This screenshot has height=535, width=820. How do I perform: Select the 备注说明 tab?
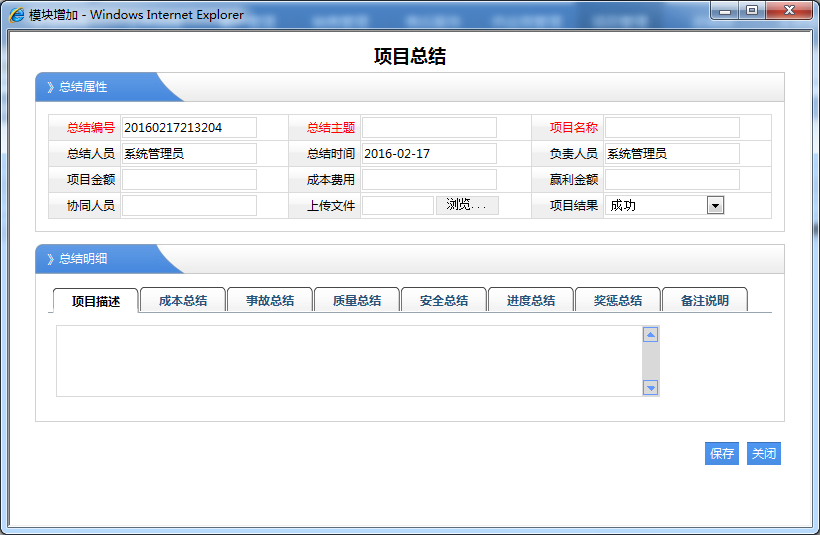[705, 300]
